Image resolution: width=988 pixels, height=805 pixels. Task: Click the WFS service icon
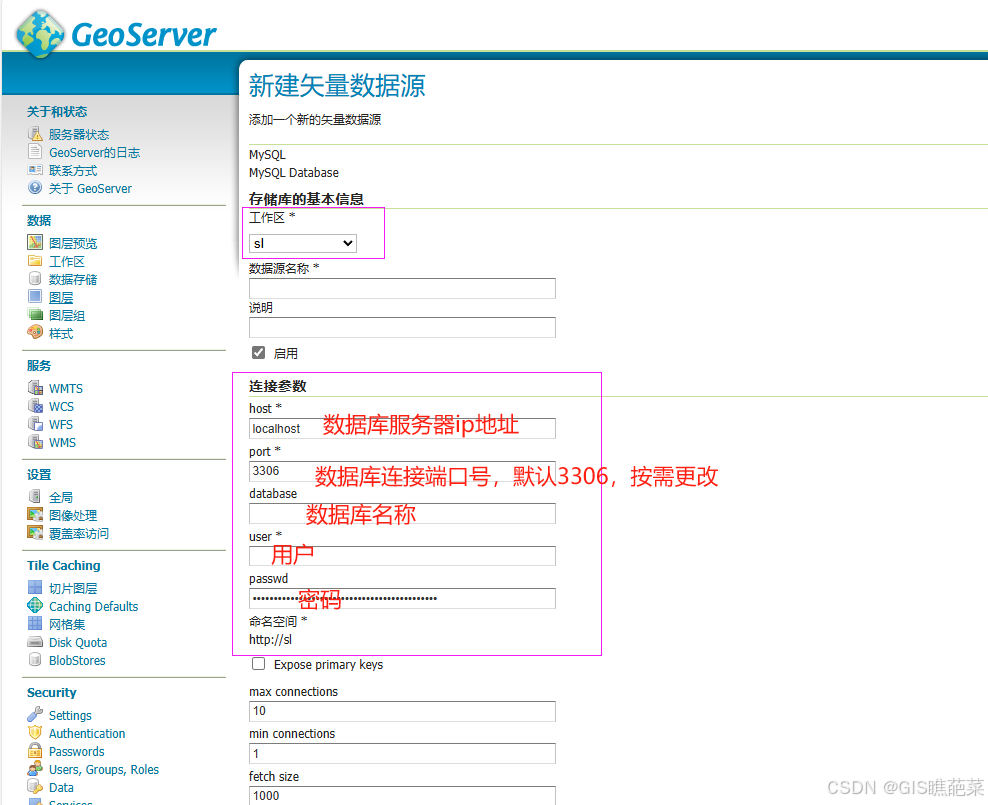coord(35,423)
